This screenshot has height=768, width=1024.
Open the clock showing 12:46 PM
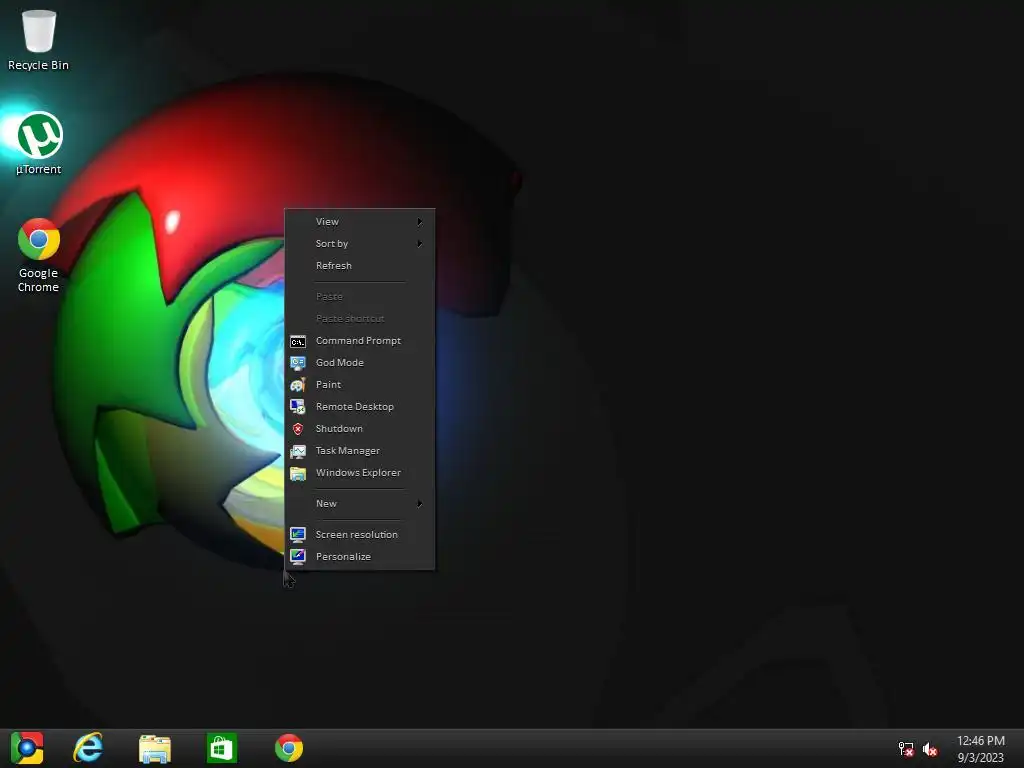tap(980, 741)
